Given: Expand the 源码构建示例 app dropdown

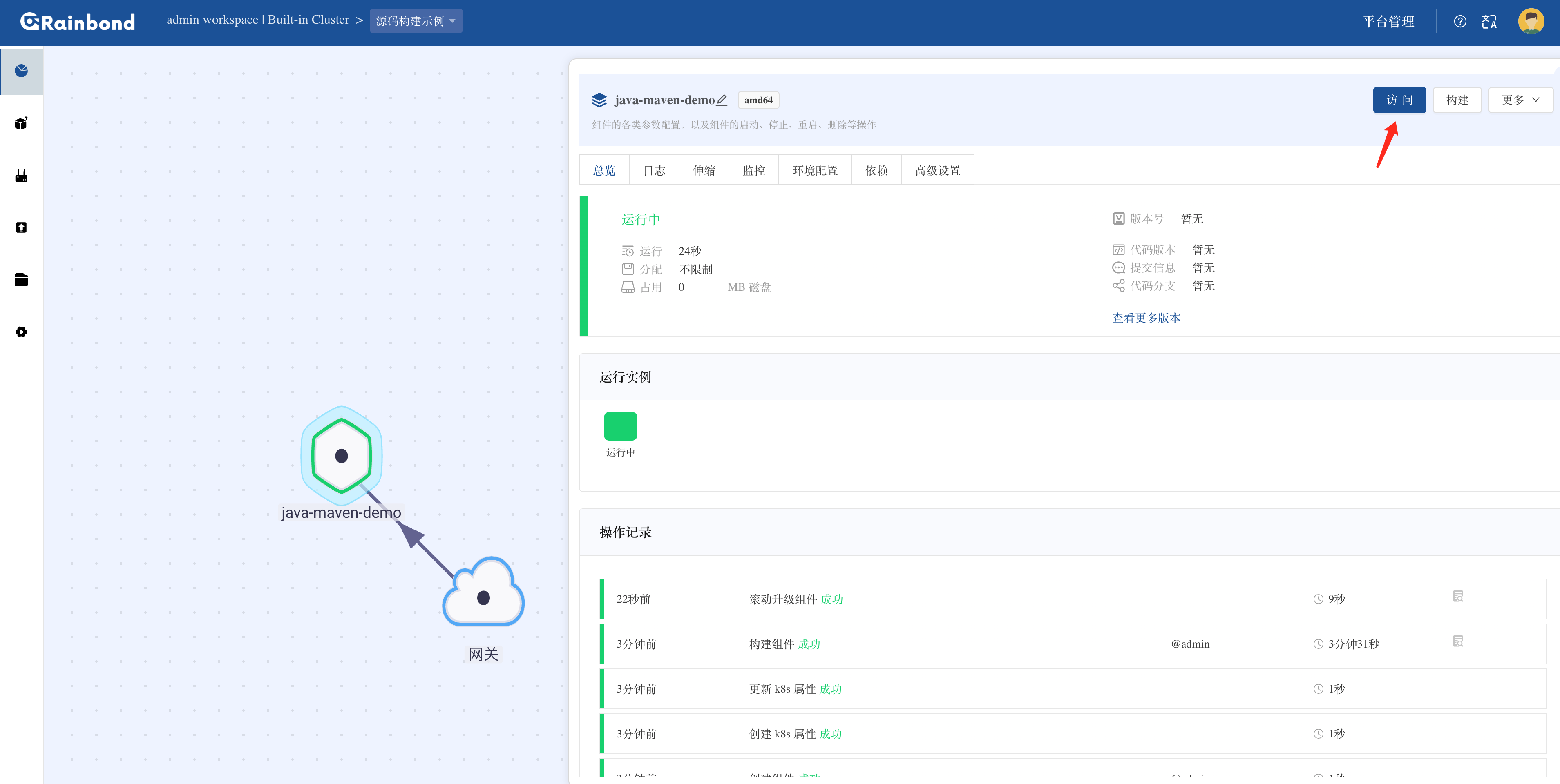Looking at the screenshot, I should [x=416, y=21].
